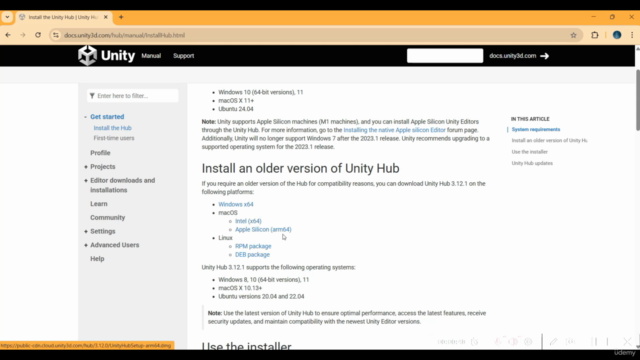Viewport: 640px width, 360px height.
Task: Close the Install the Unity Hub tab
Action: coord(106,17)
